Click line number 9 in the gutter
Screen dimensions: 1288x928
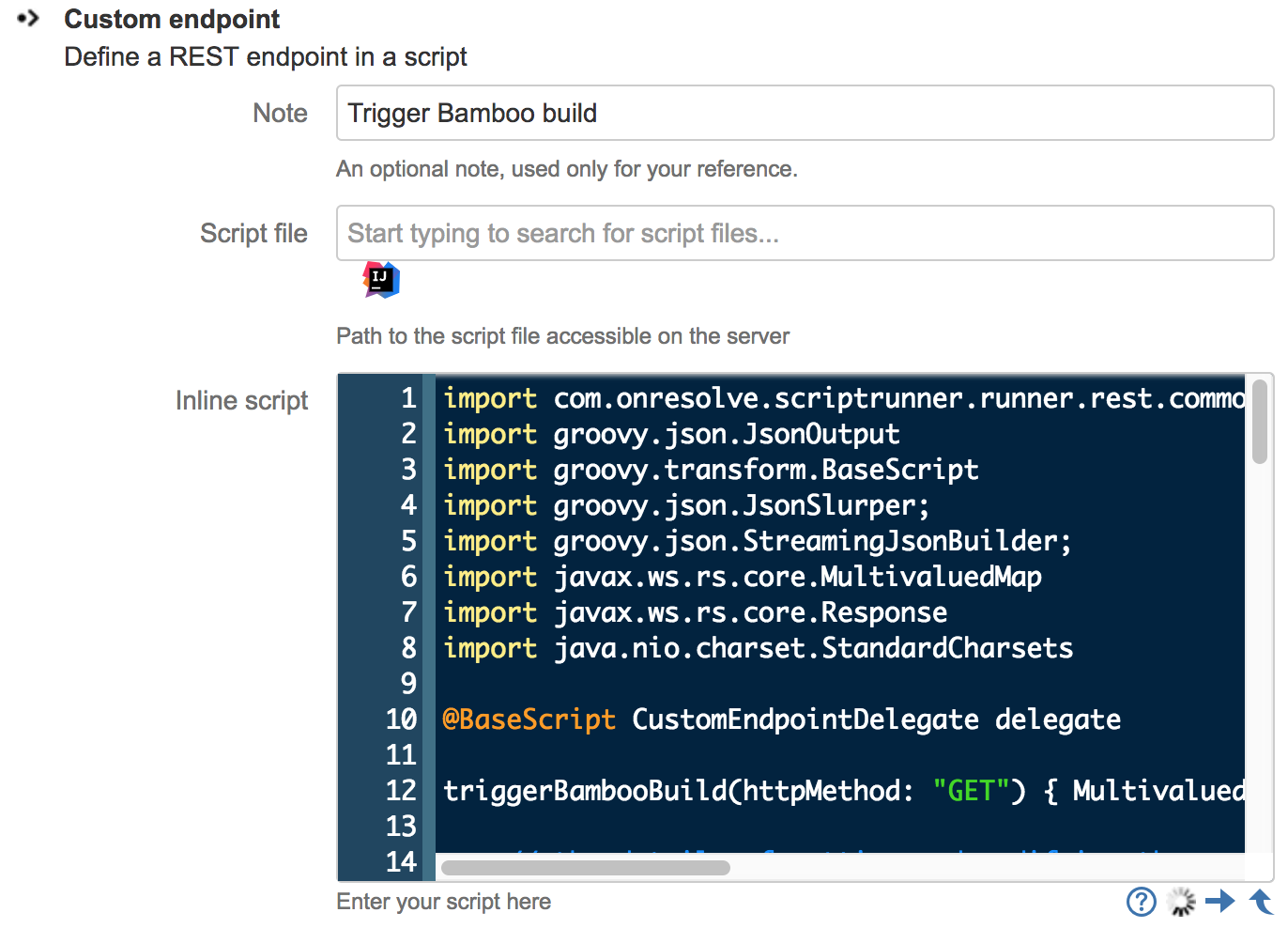[408, 684]
